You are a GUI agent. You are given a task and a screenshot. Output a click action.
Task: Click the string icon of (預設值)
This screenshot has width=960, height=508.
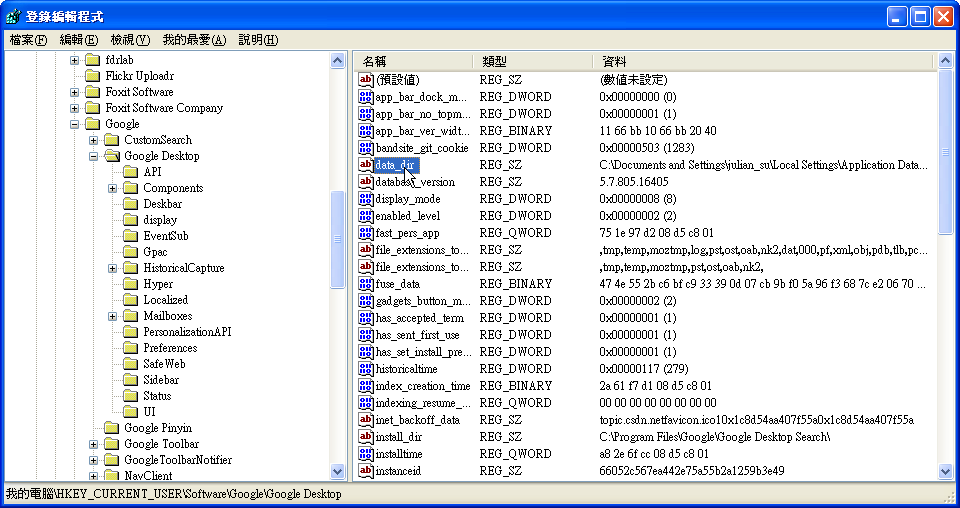point(366,80)
